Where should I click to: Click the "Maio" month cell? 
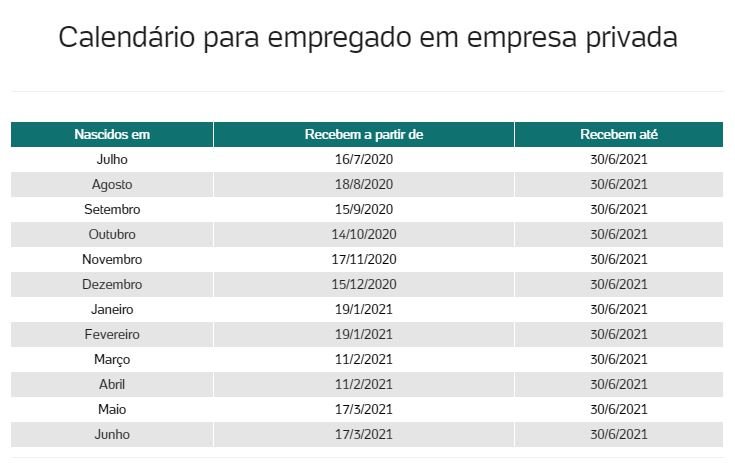(x=112, y=409)
